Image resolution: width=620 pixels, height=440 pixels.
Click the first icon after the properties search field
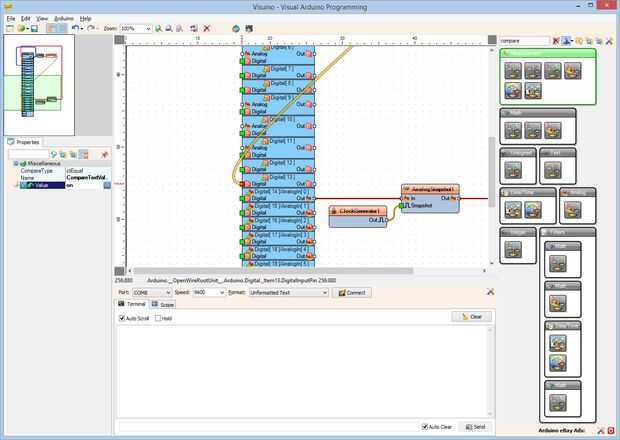pyautogui.click(x=53, y=155)
